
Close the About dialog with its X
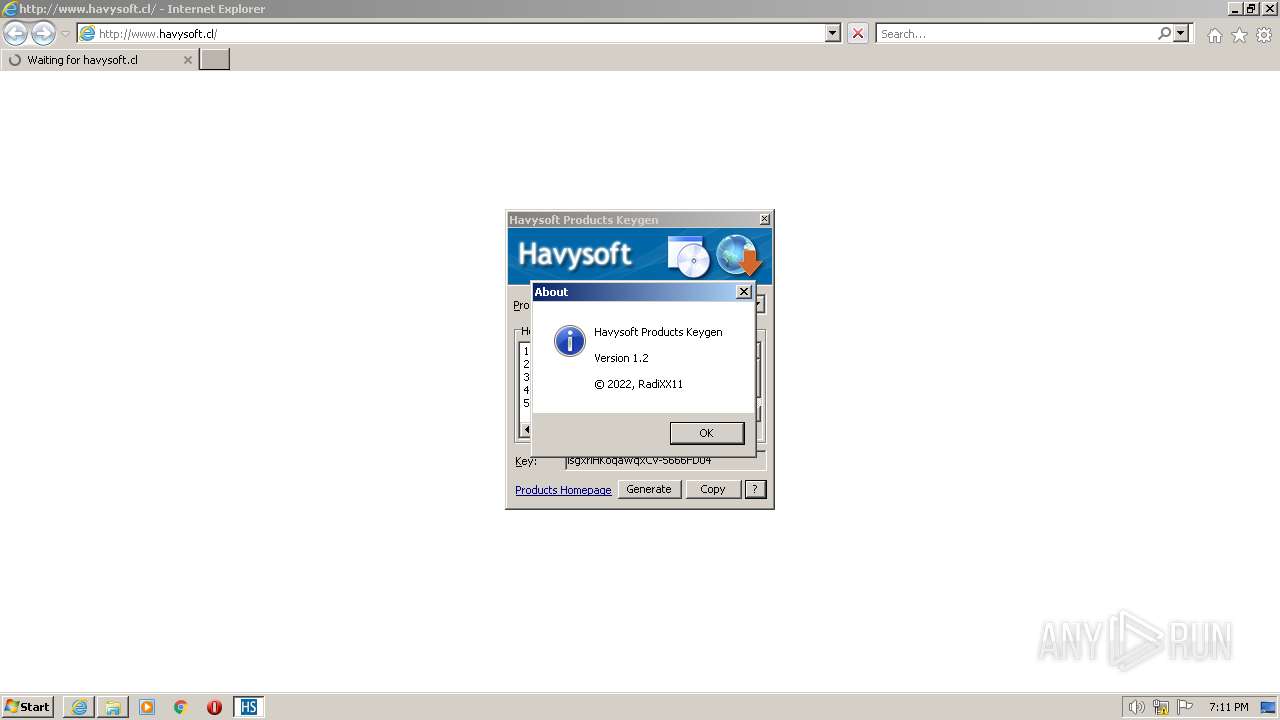coord(743,292)
